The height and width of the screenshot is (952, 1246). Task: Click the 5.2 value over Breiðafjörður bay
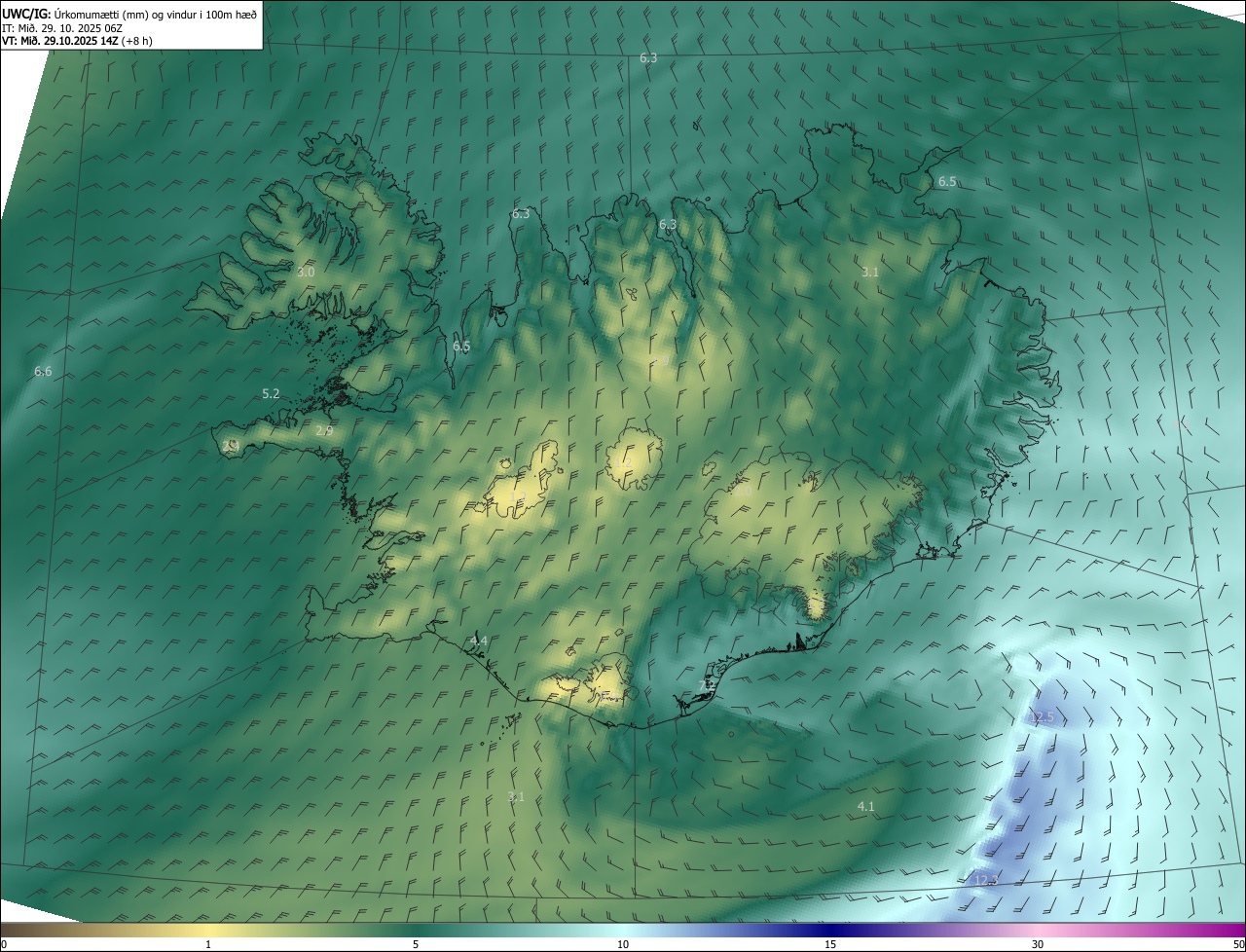point(271,394)
